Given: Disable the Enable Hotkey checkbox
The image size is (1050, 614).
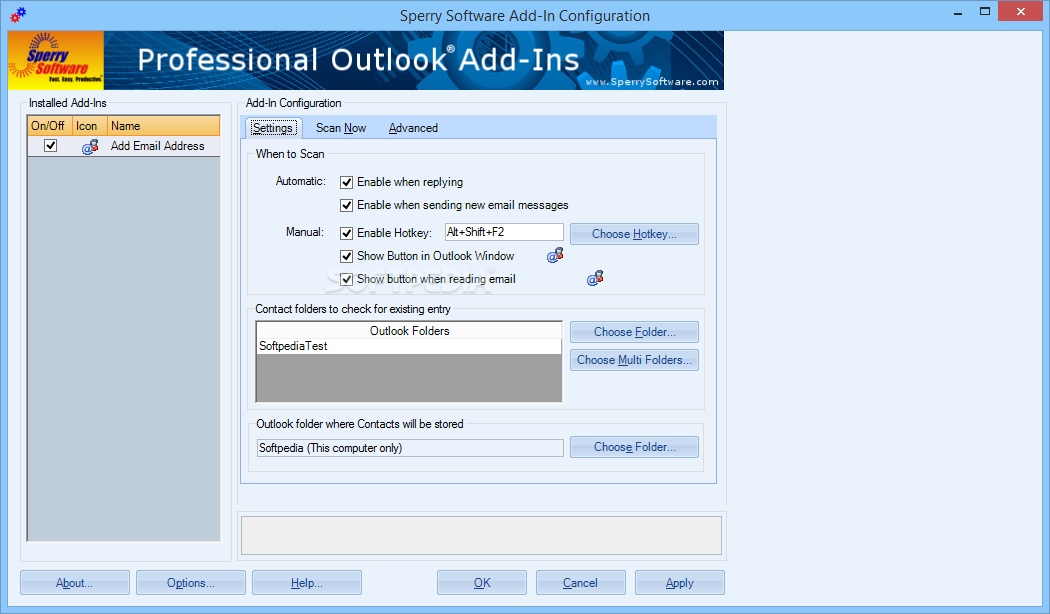Looking at the screenshot, I should (346, 233).
